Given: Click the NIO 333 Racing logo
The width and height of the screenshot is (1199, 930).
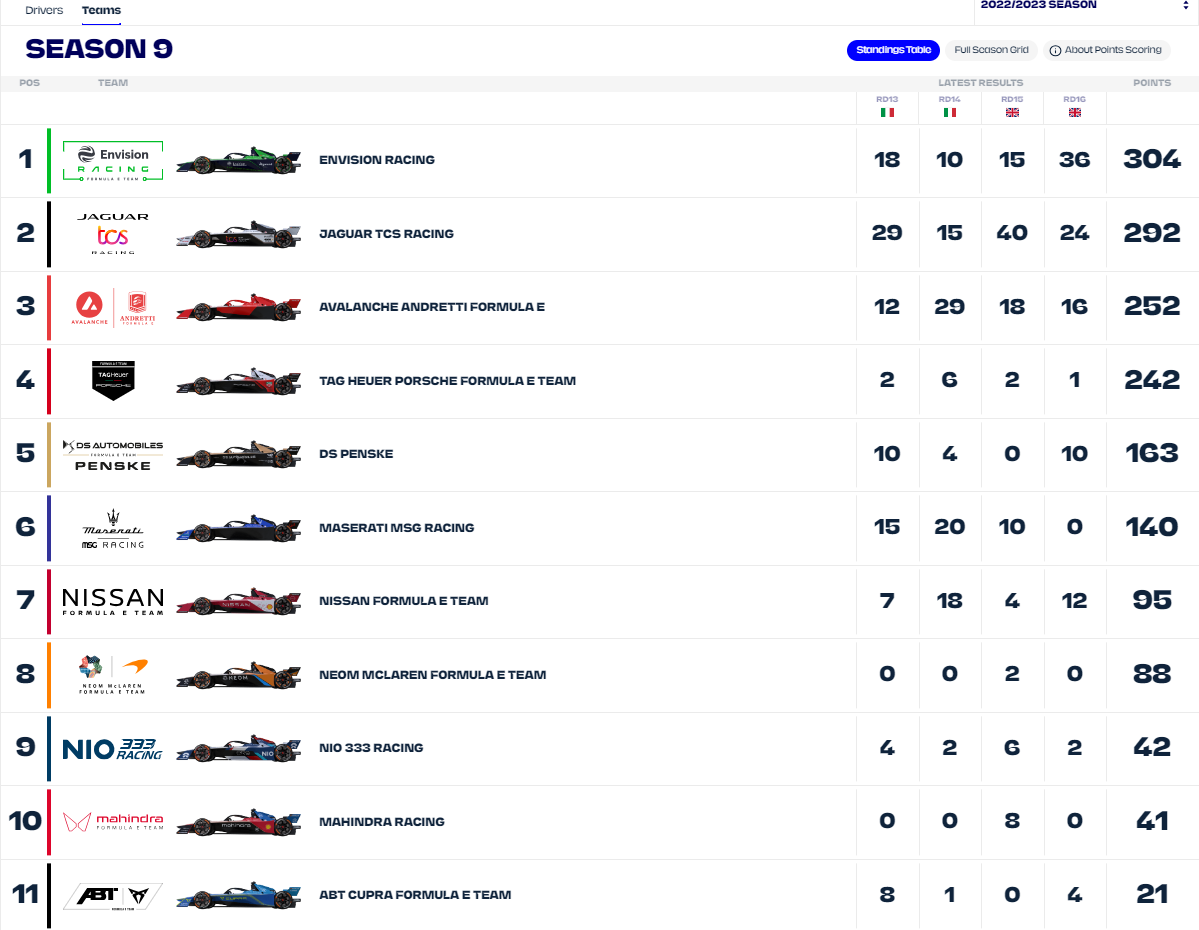Looking at the screenshot, I should pyautogui.click(x=112, y=749).
